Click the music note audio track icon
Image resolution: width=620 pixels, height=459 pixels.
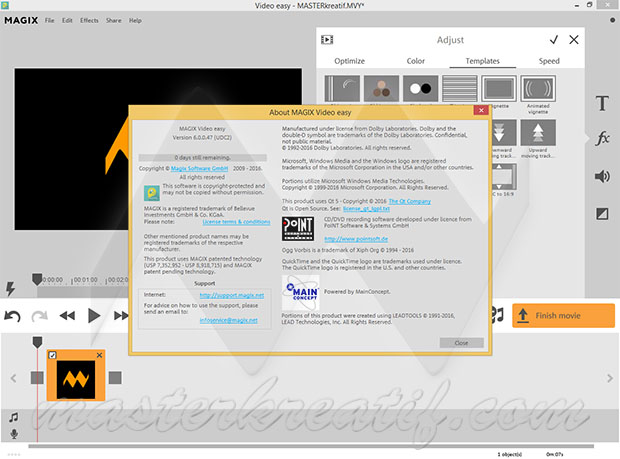(14, 417)
